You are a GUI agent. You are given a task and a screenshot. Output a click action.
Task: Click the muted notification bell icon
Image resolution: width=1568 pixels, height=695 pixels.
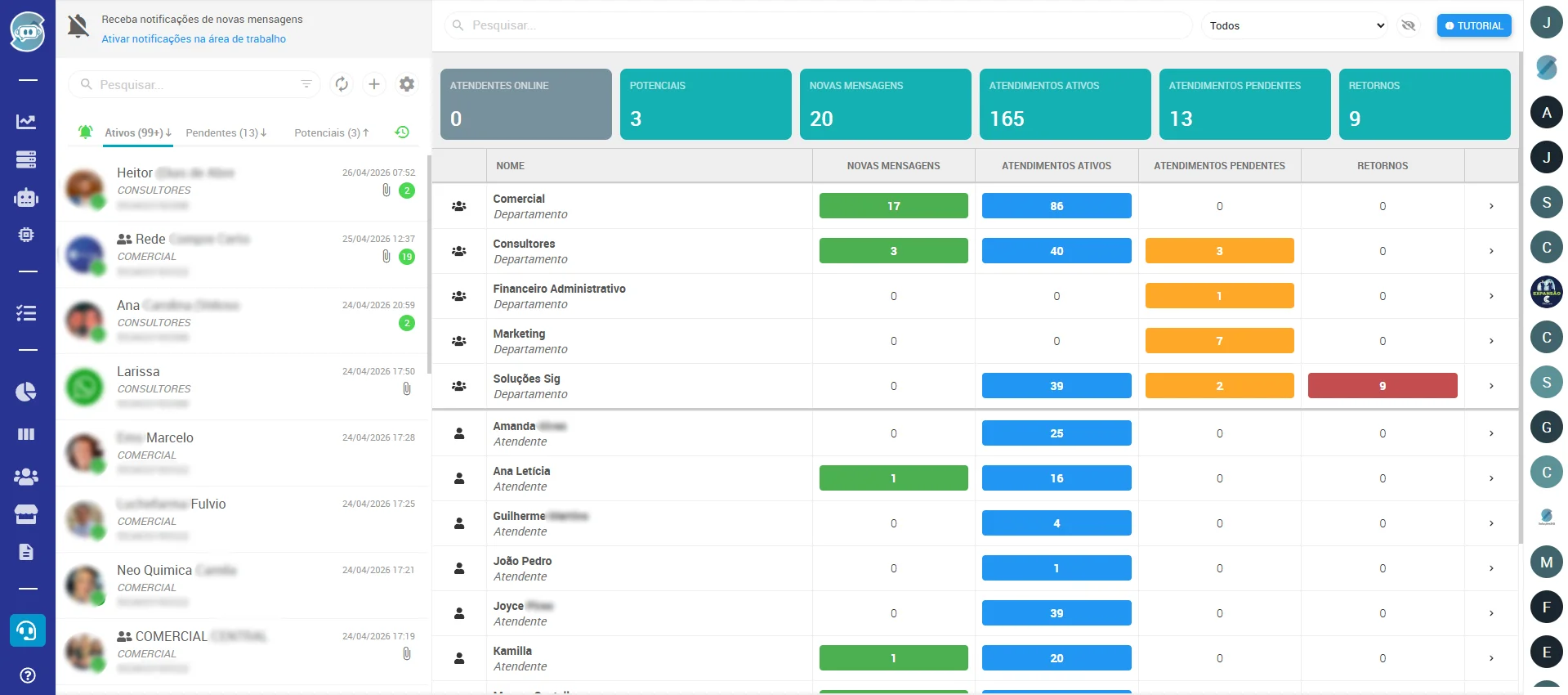coord(78,26)
